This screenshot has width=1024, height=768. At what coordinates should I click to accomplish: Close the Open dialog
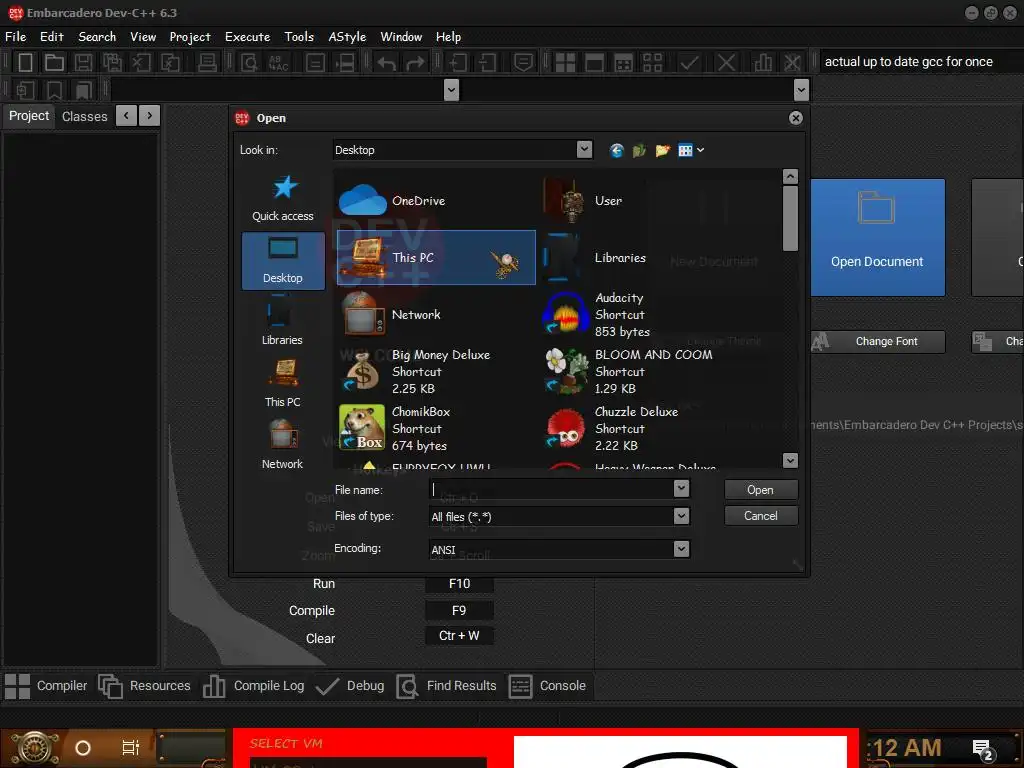(x=795, y=118)
